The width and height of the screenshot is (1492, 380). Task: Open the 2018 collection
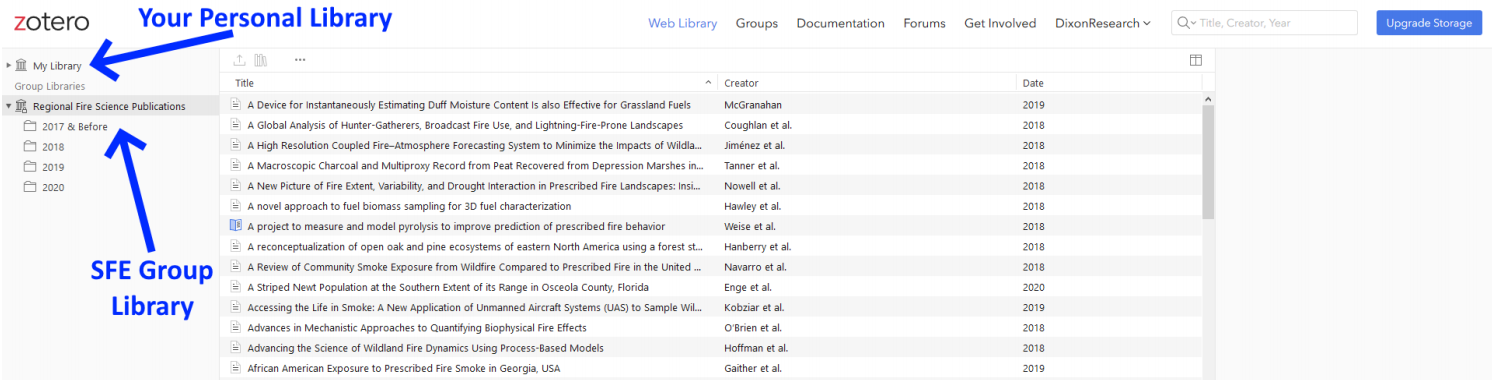[53, 147]
